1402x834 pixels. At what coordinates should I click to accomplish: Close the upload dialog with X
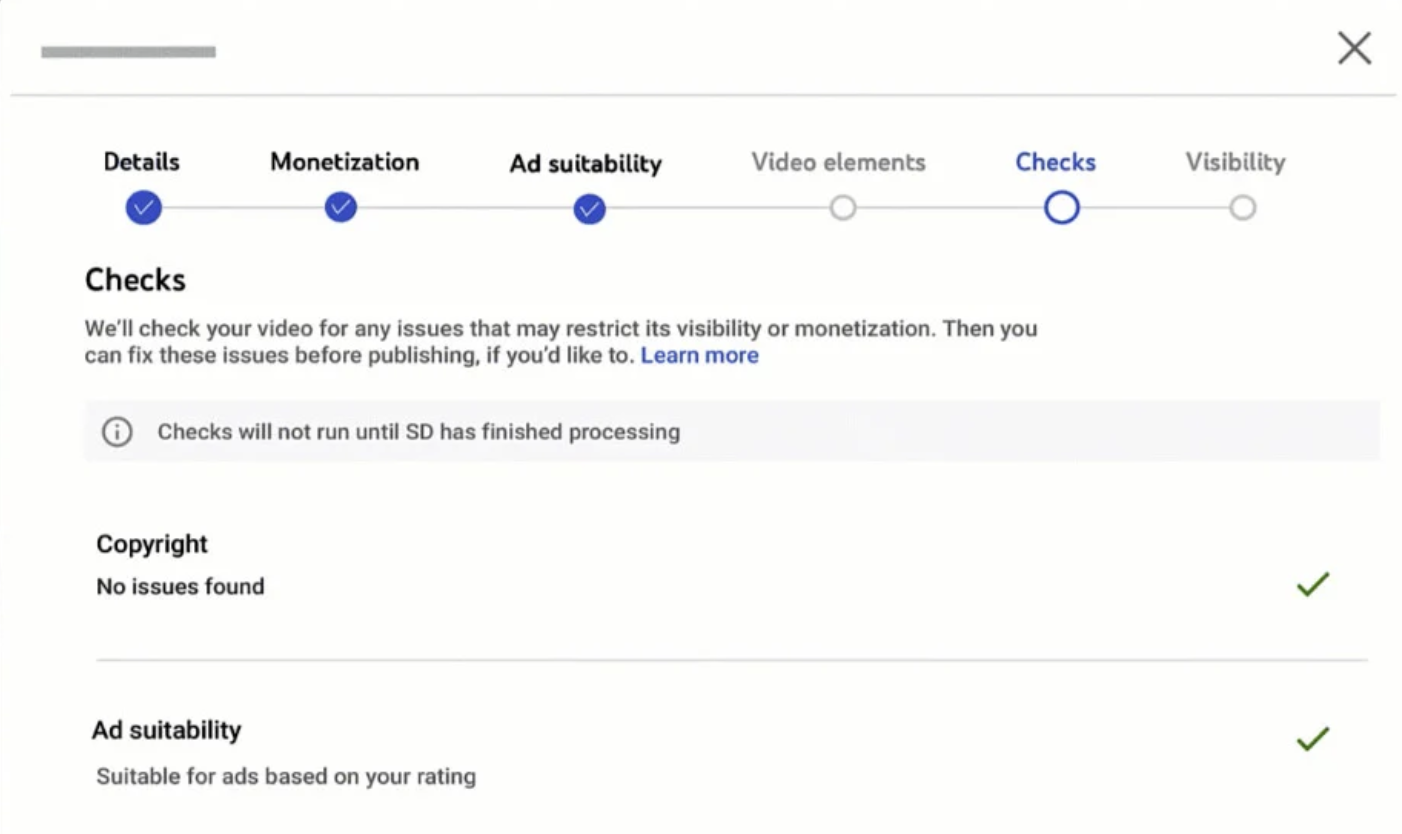[x=1354, y=48]
